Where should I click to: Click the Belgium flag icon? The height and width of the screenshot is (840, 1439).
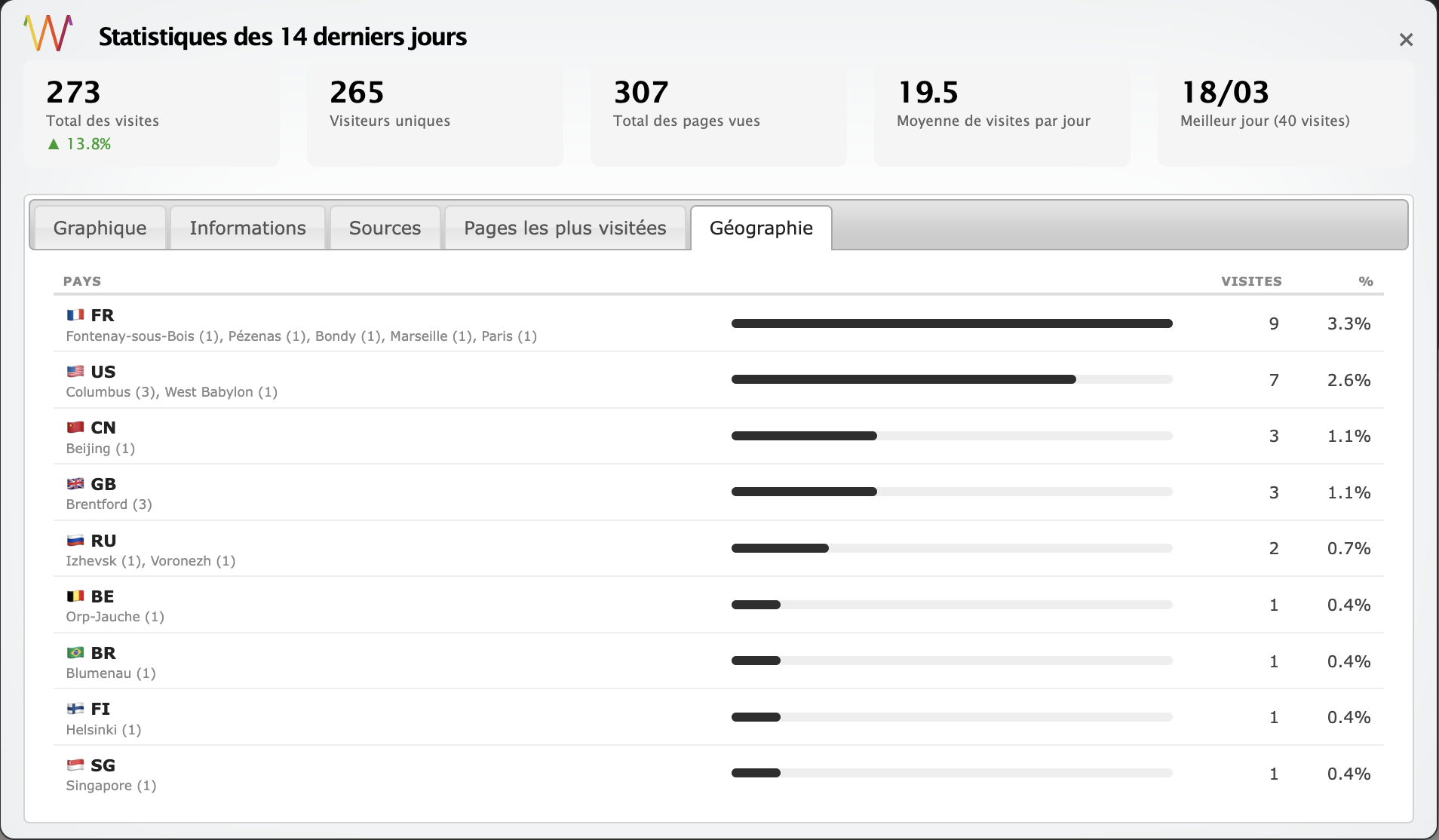(75, 596)
